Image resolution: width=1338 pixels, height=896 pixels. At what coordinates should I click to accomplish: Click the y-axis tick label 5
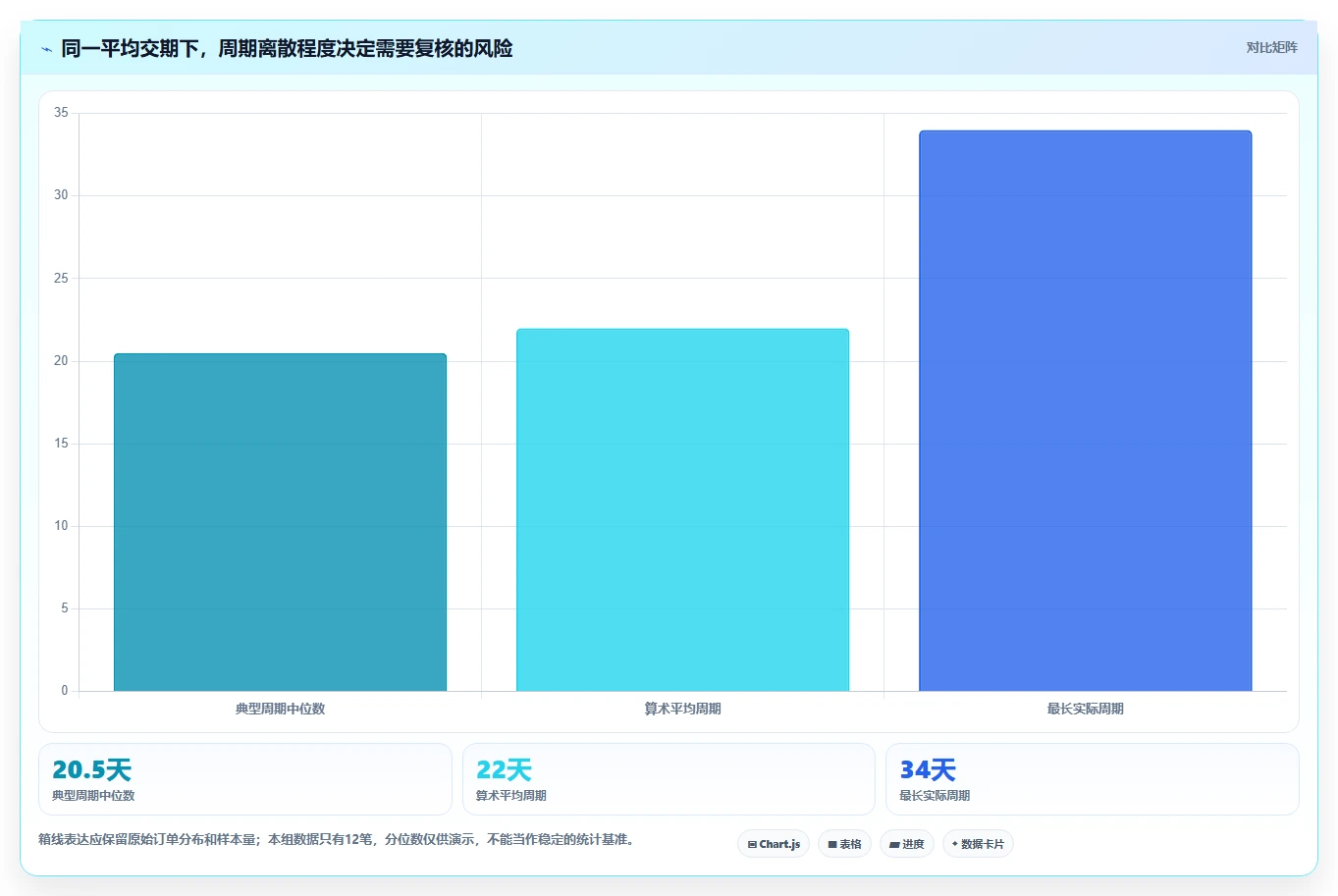(65, 608)
